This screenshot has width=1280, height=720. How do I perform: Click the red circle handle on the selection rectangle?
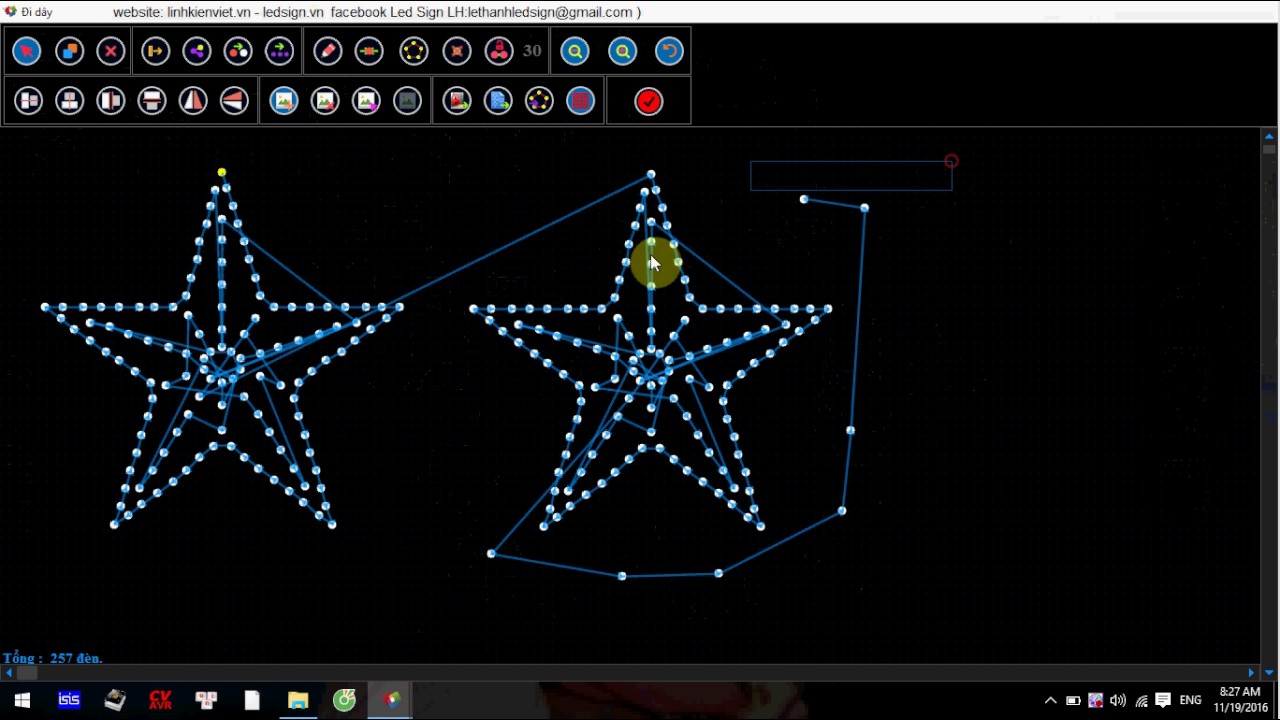[x=951, y=161]
